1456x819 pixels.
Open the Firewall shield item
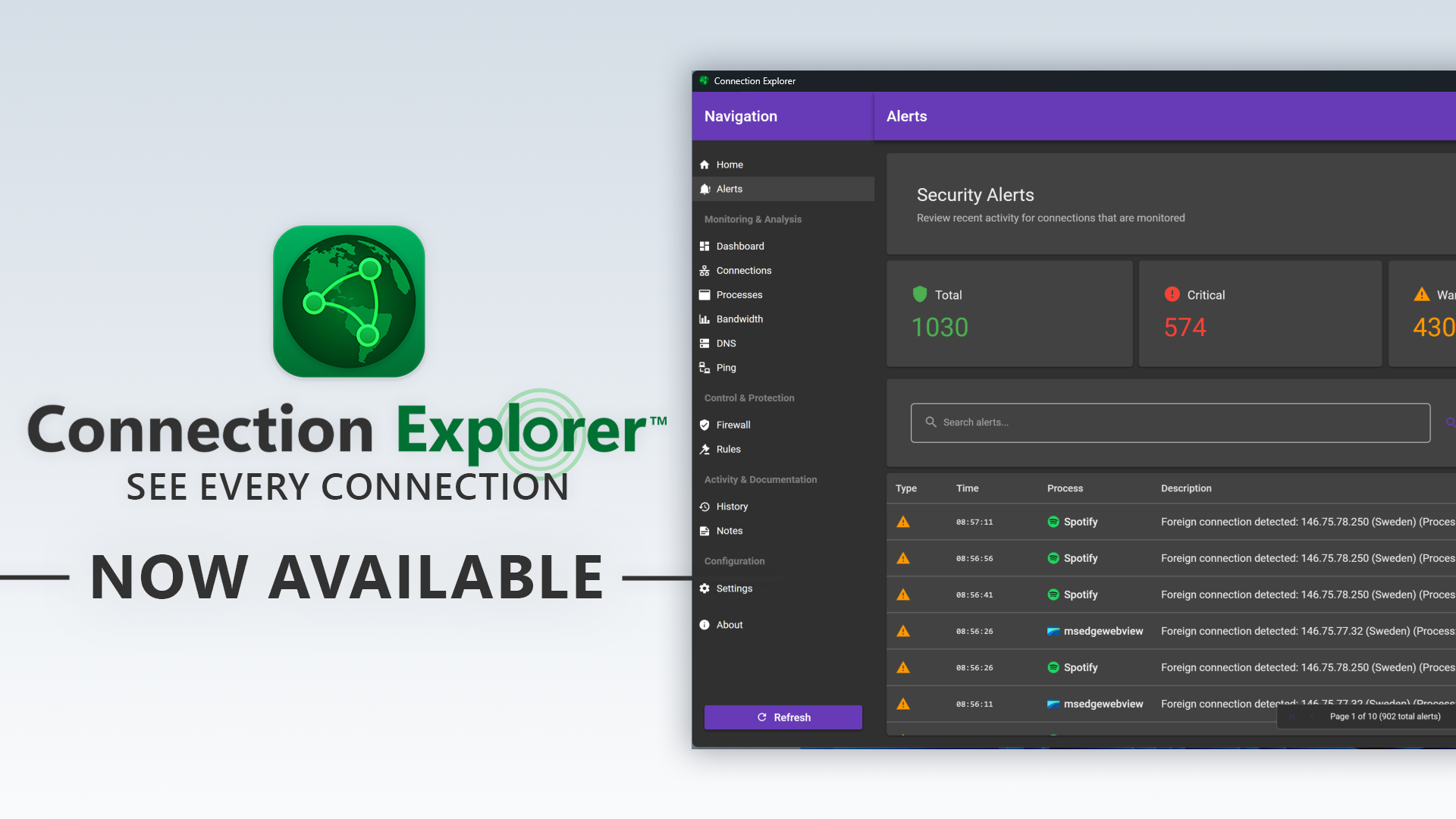(x=783, y=425)
